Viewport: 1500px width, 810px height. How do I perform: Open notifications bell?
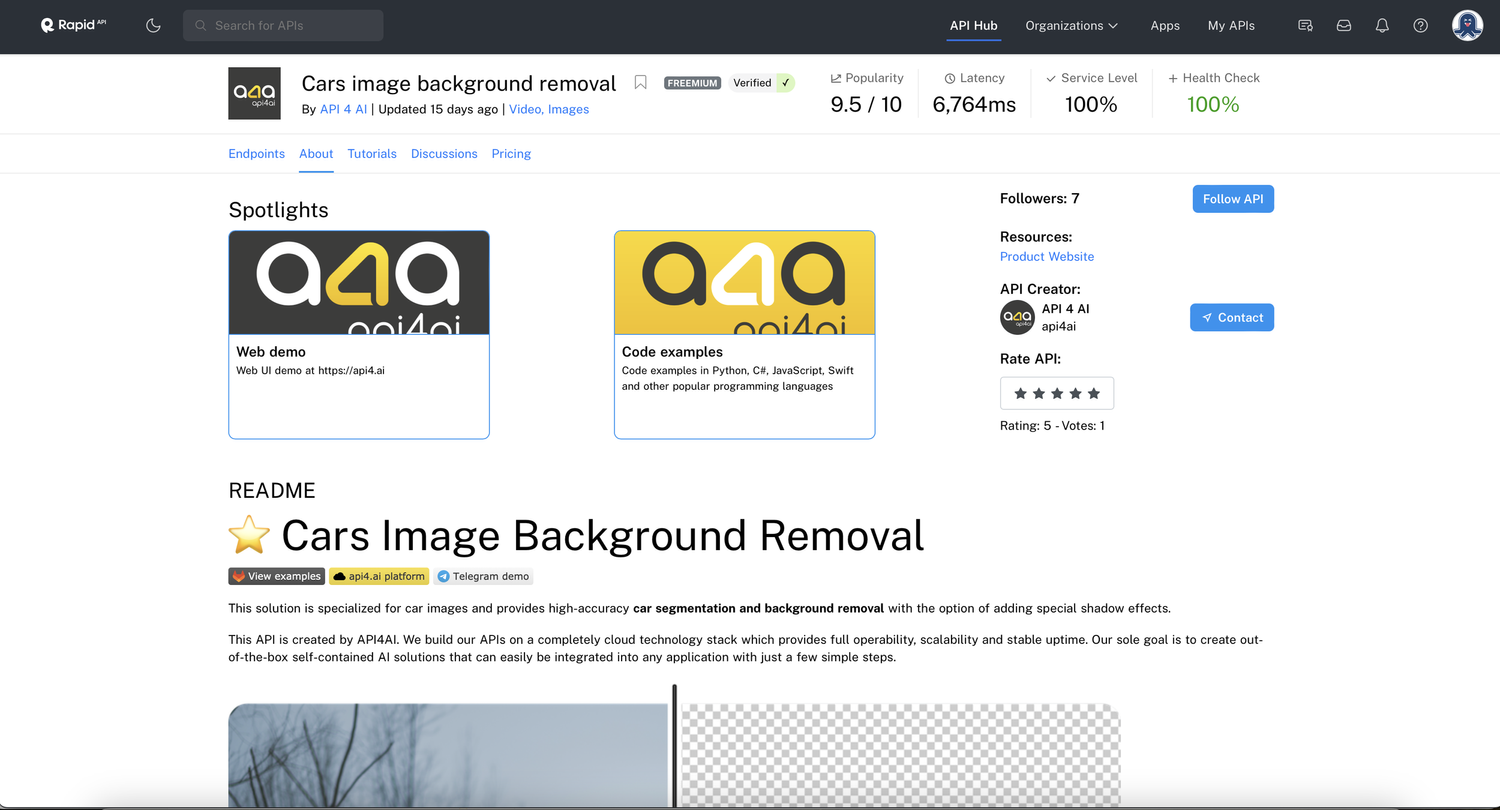(x=1382, y=25)
